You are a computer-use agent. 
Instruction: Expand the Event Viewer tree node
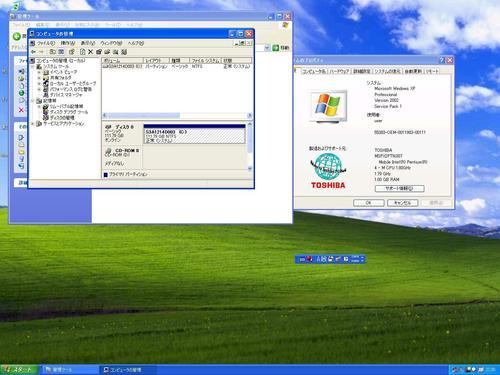click(39, 72)
